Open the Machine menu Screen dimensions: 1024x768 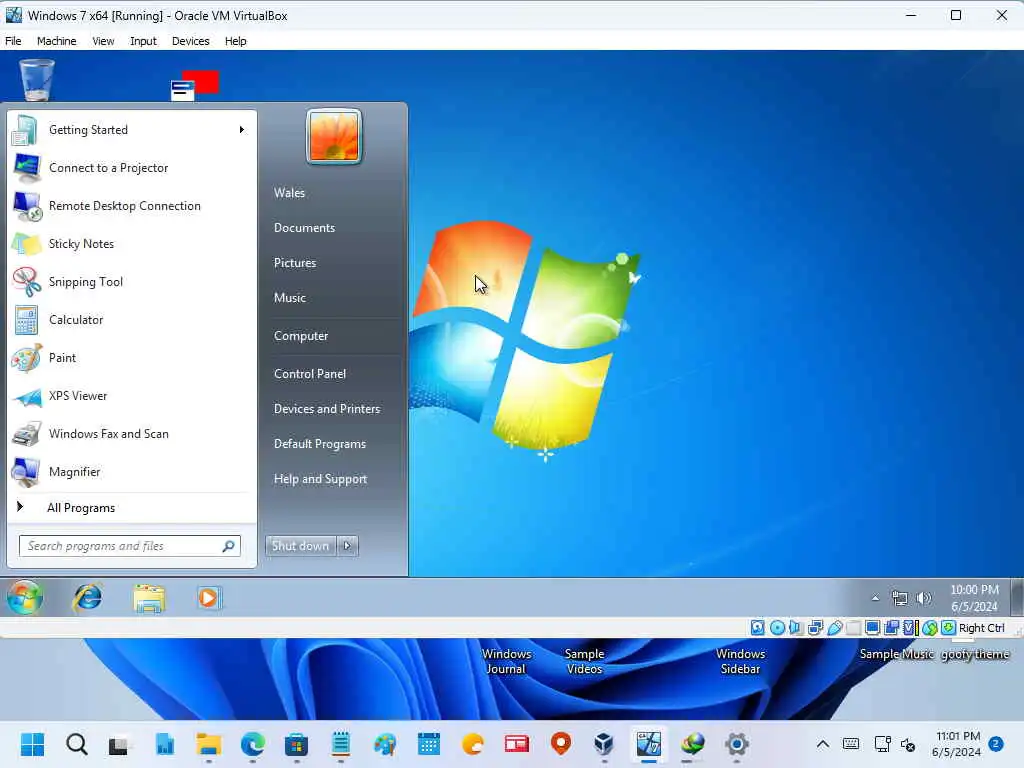click(56, 40)
